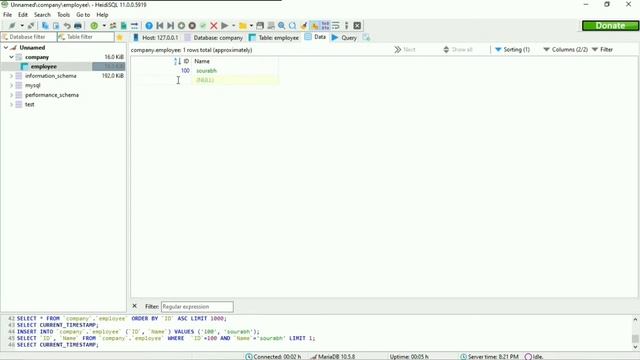
Task: Expand the mysql database node
Action: pos(11,85)
